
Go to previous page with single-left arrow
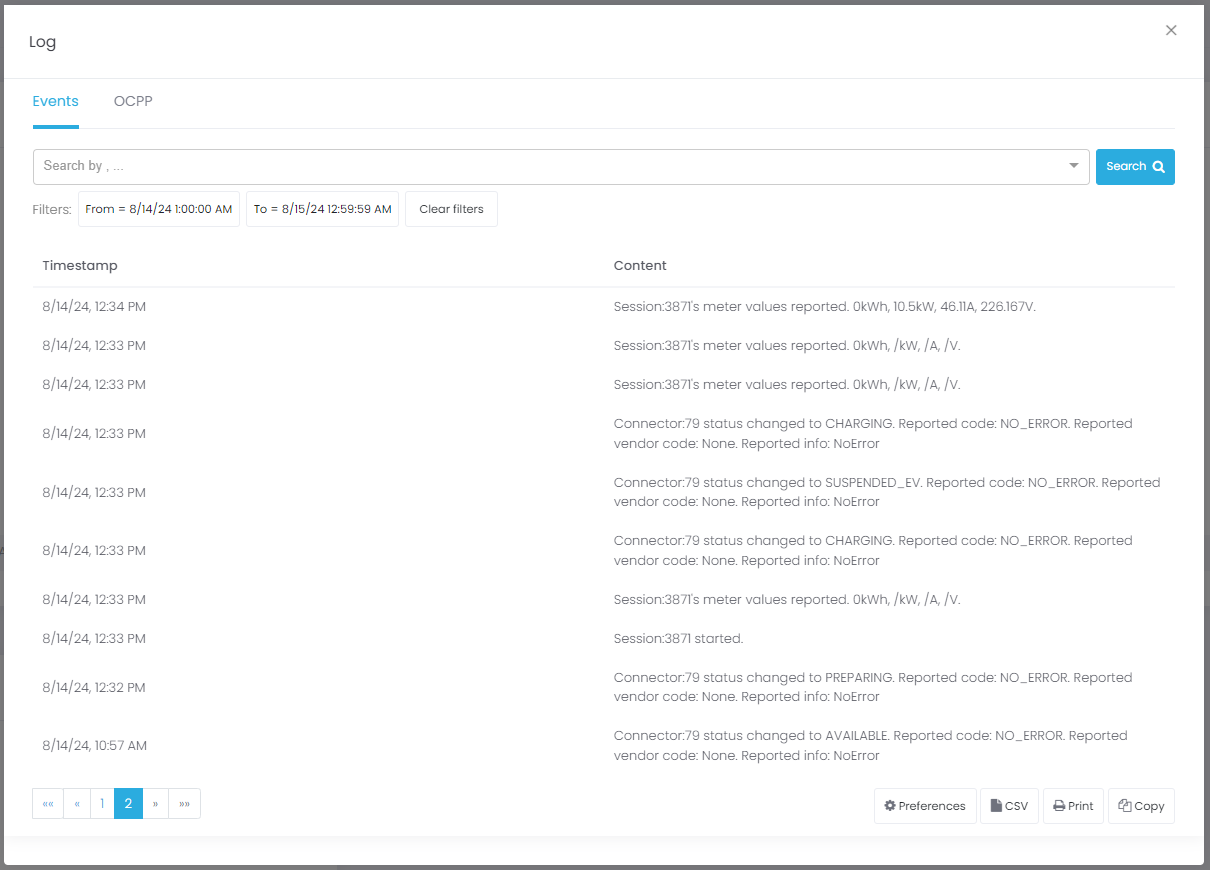coord(77,804)
